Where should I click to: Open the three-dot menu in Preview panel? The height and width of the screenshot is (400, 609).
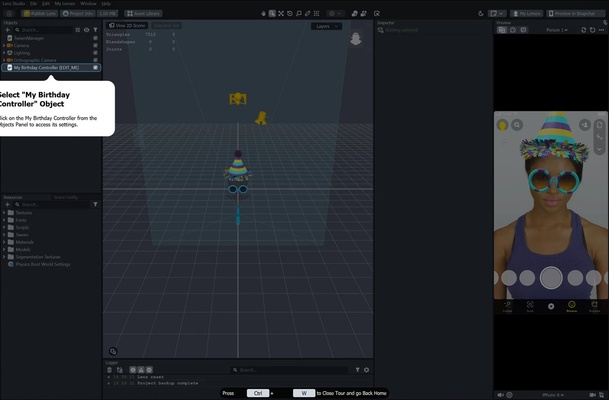[x=602, y=30]
